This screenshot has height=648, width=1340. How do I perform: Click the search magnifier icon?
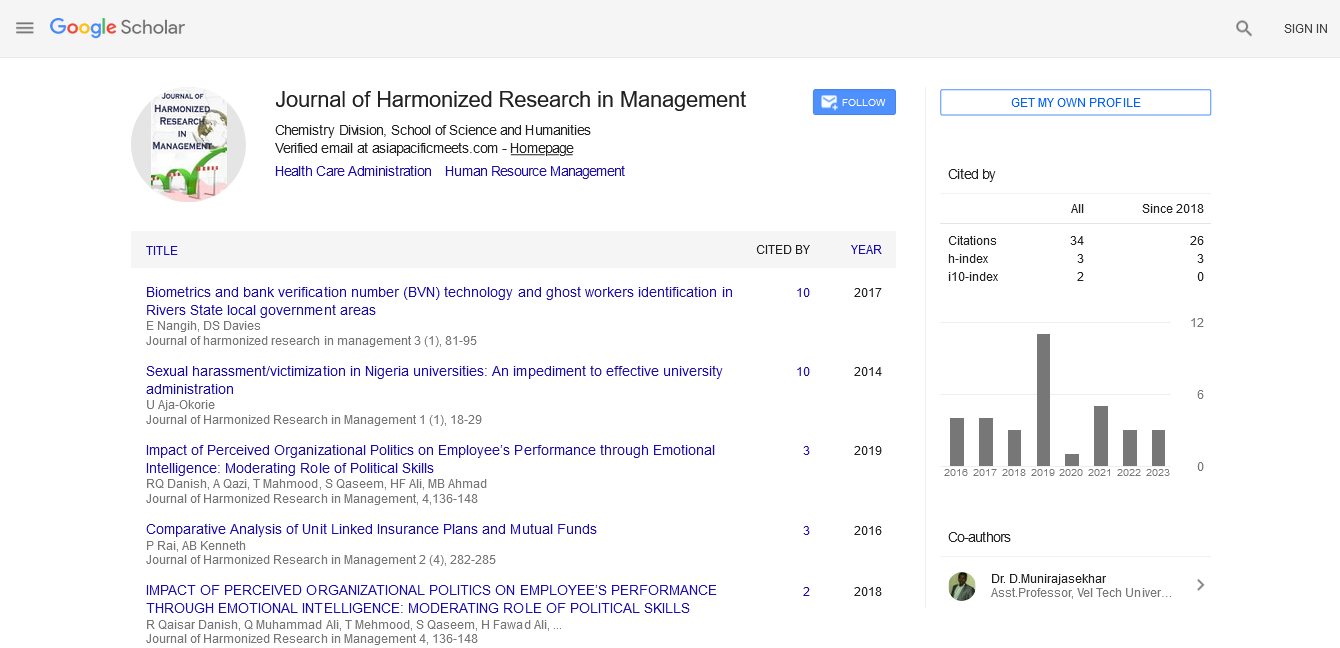pos(1244,29)
